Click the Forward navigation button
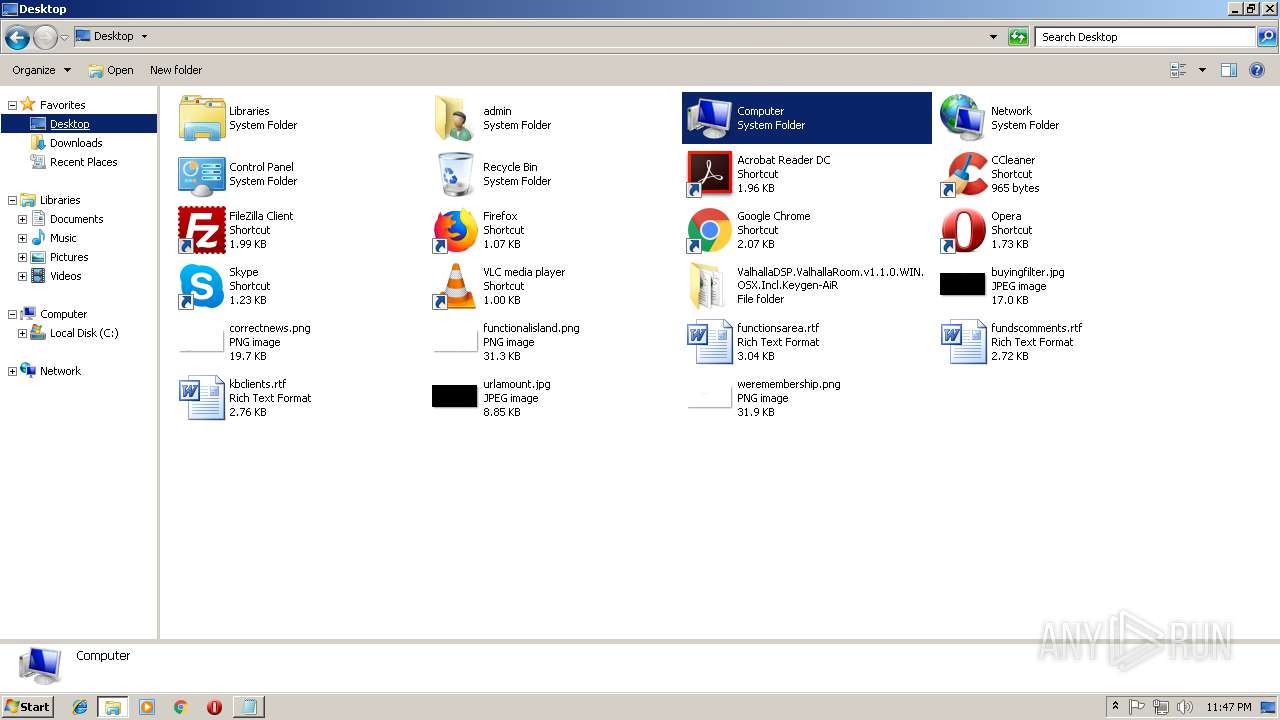The height and width of the screenshot is (720, 1280). (45, 38)
